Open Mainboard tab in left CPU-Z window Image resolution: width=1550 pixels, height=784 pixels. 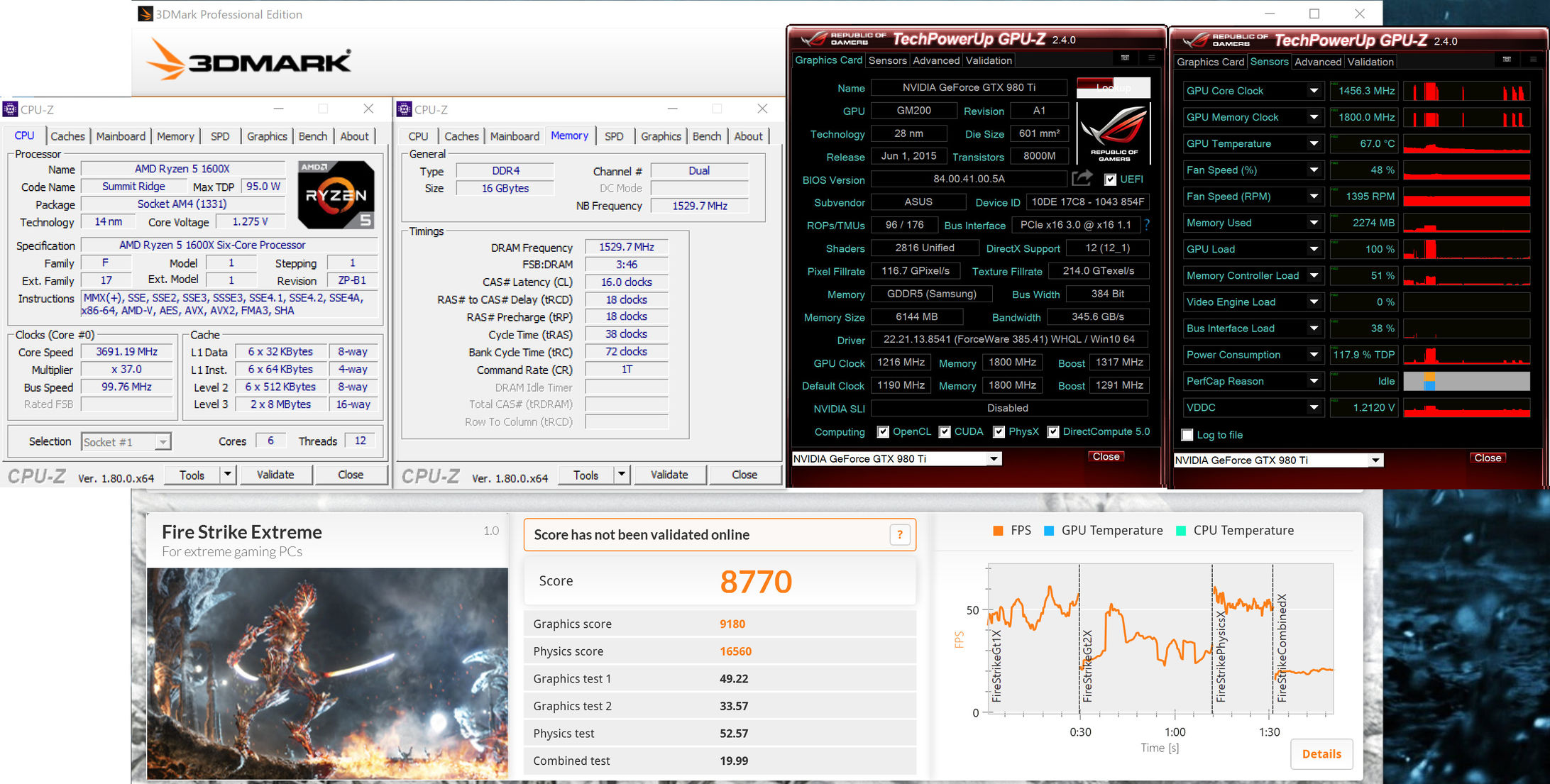121,136
